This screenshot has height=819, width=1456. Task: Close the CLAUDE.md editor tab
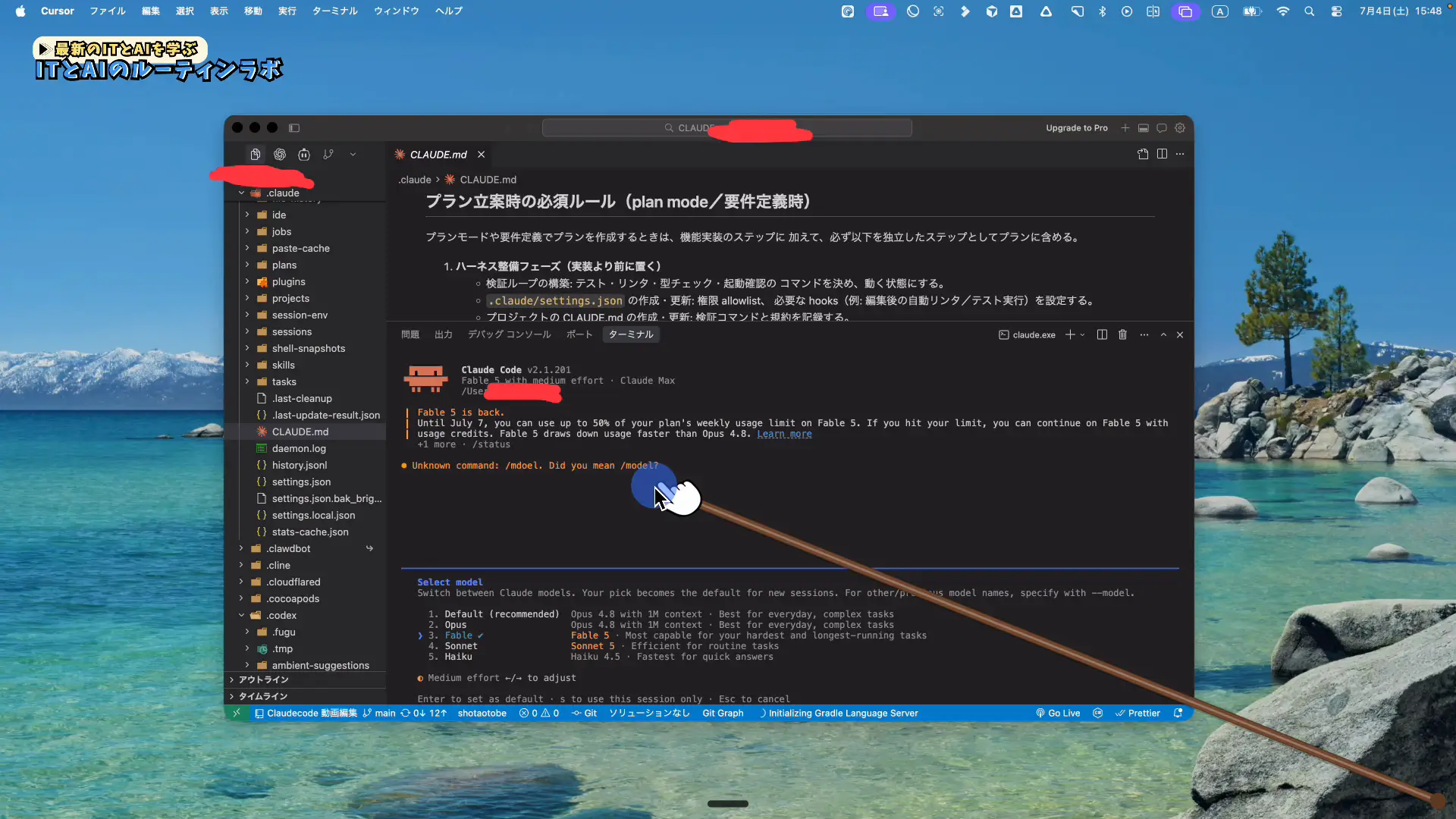[481, 155]
